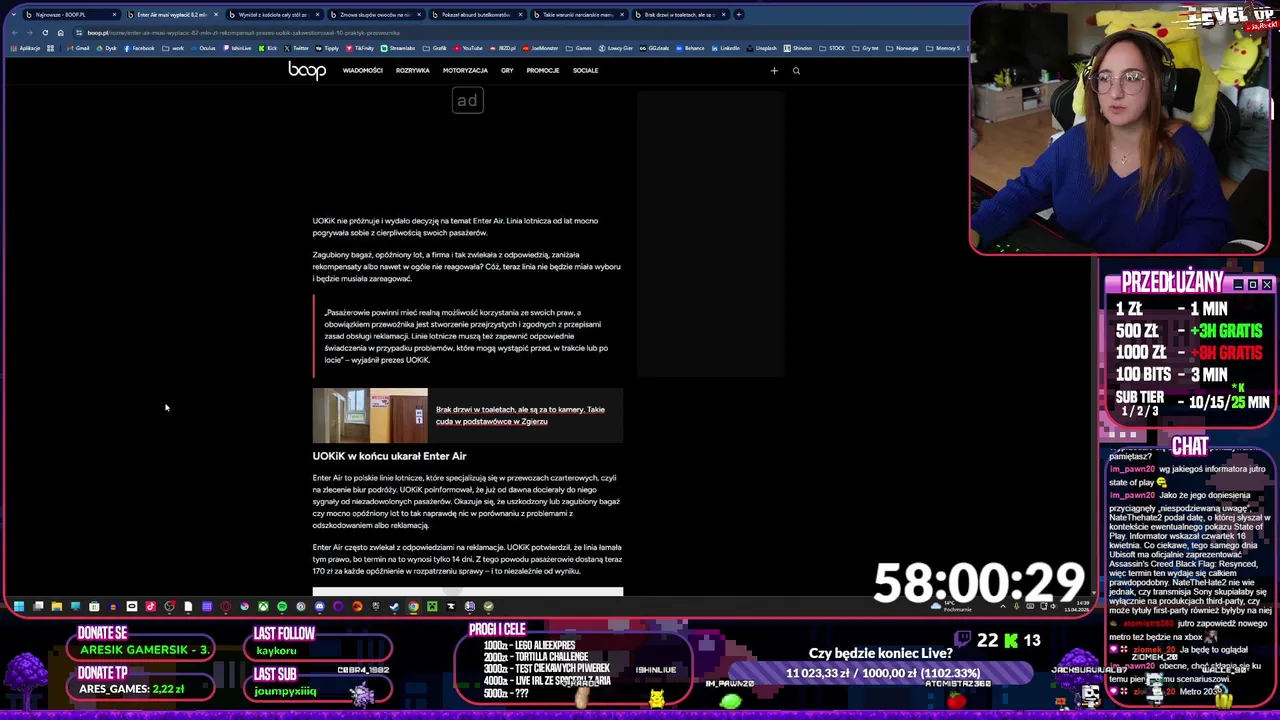Image resolution: width=1280 pixels, height=720 pixels.
Task: Click the 'UOKiK w końcu ukarał Enter Air' heading
Action: (389, 456)
